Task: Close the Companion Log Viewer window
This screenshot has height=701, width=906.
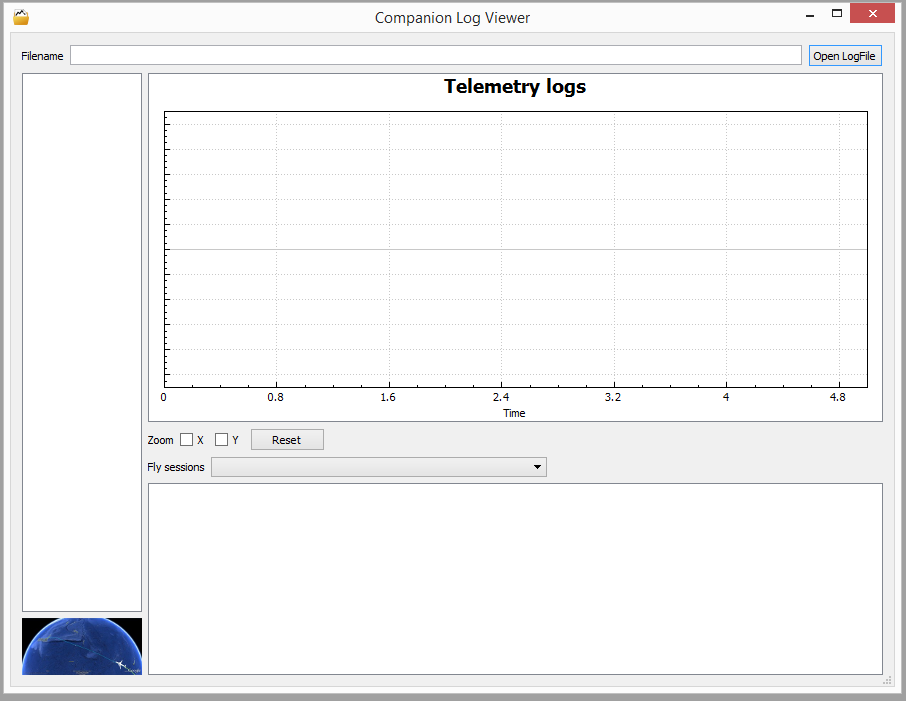Action: [872, 13]
